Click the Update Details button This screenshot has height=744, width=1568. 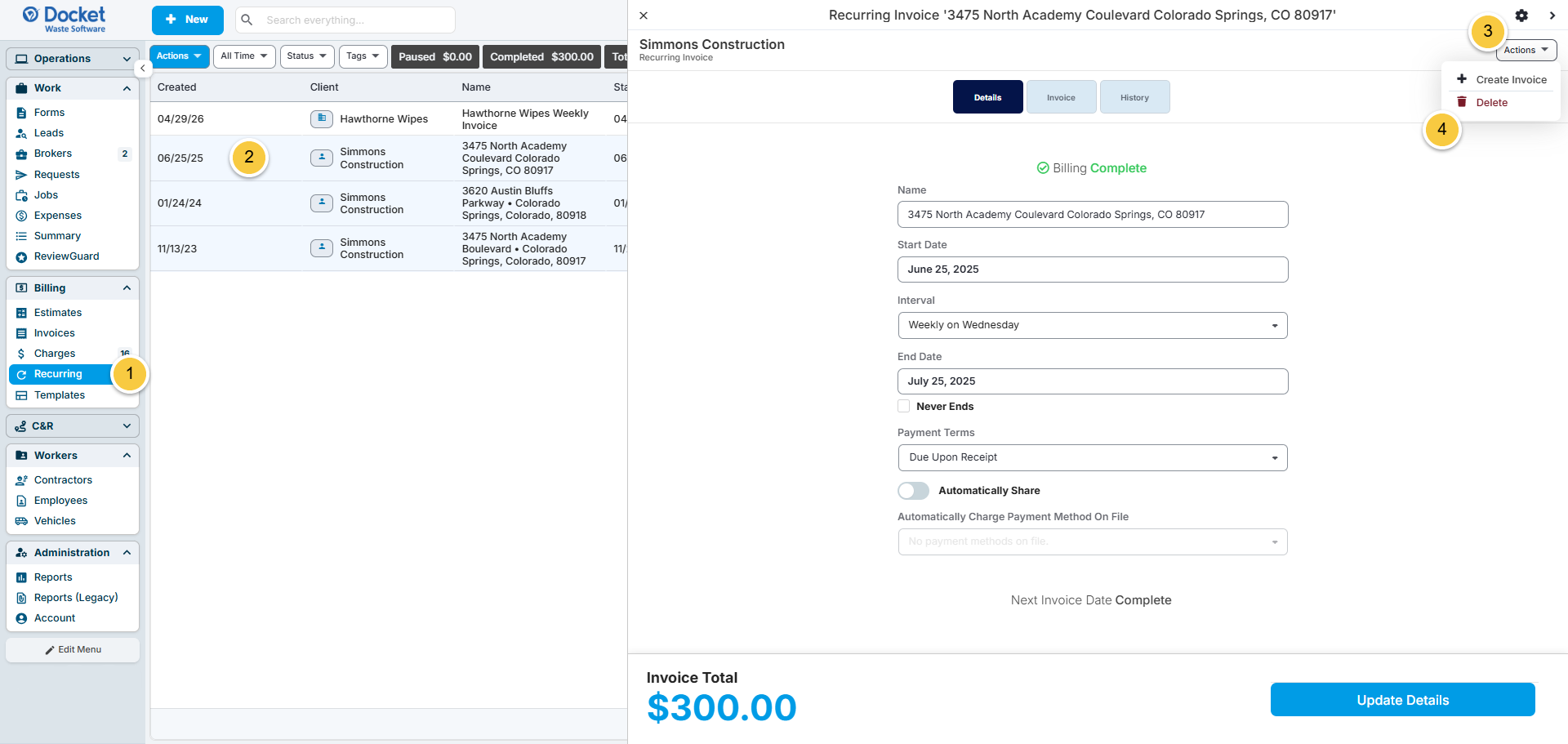pos(1402,700)
